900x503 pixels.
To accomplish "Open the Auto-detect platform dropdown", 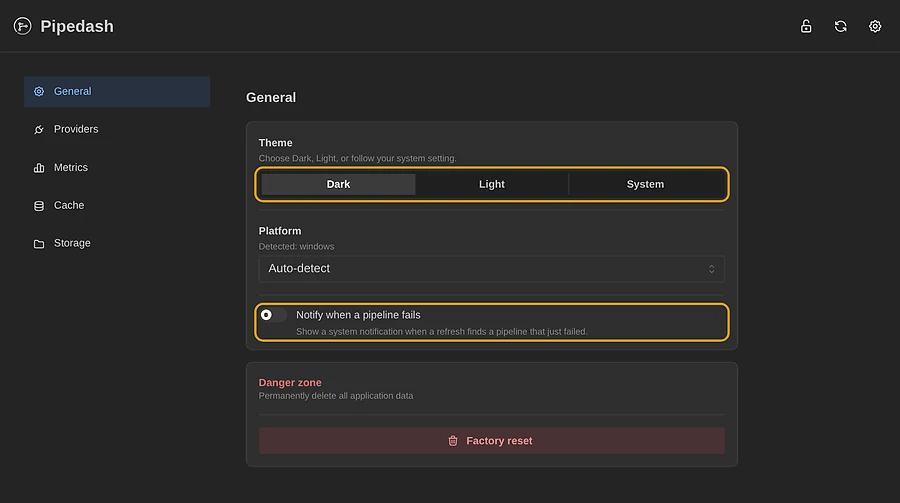I will [x=491, y=269].
